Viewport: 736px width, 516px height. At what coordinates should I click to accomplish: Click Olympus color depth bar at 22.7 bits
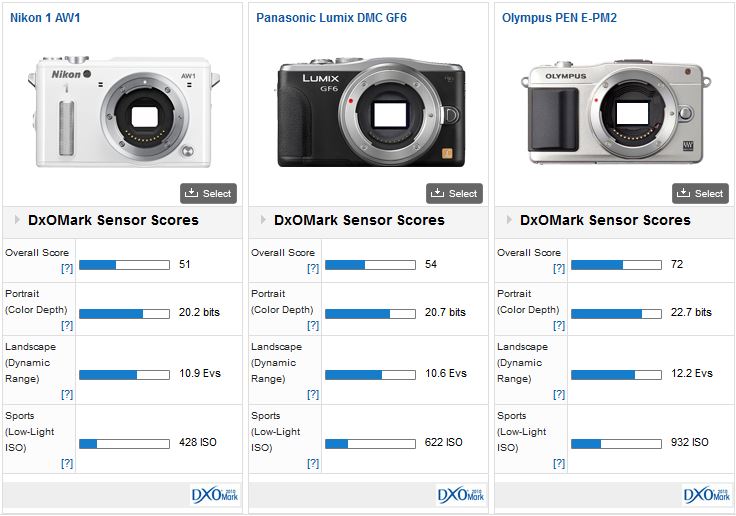coord(616,314)
